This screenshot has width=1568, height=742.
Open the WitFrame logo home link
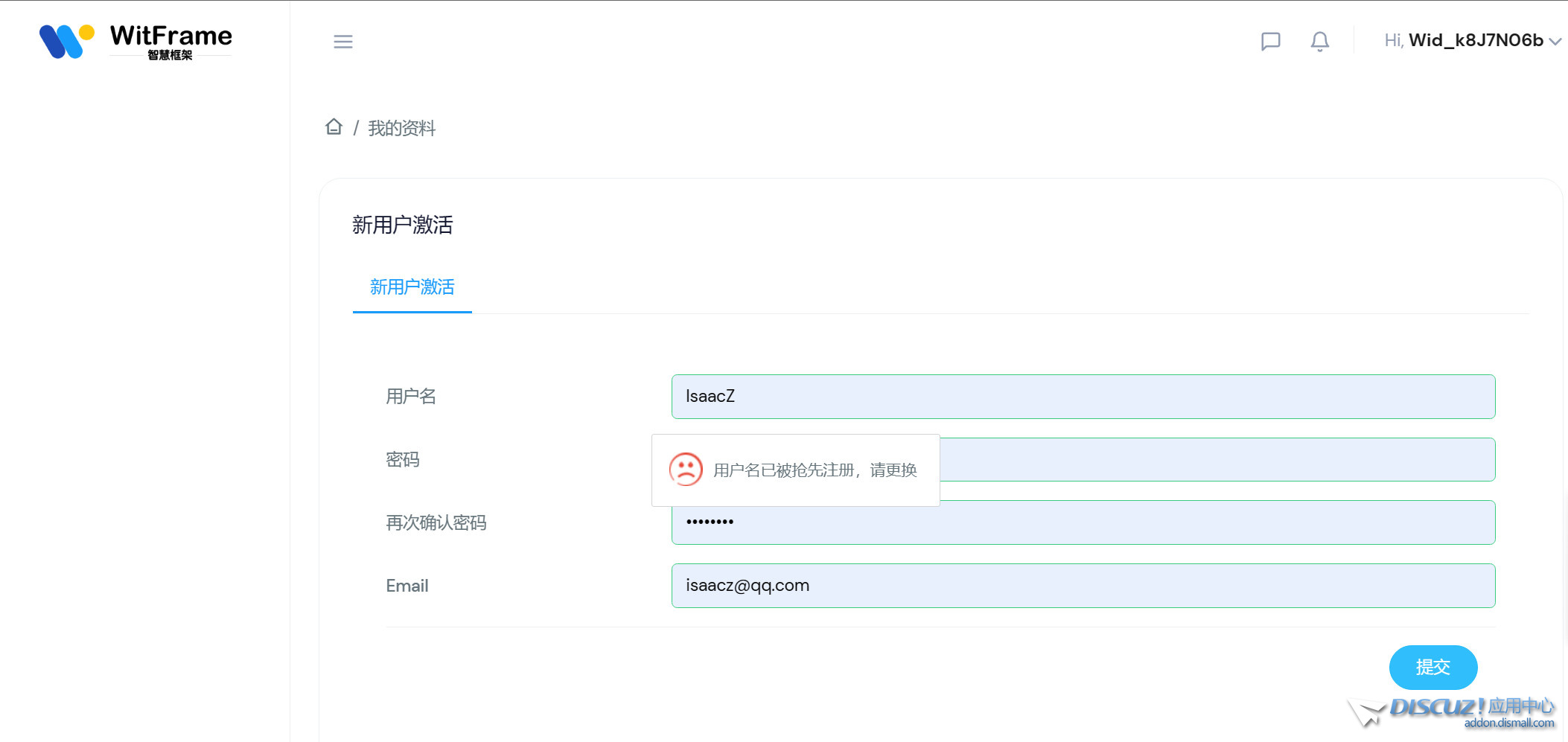pos(136,42)
